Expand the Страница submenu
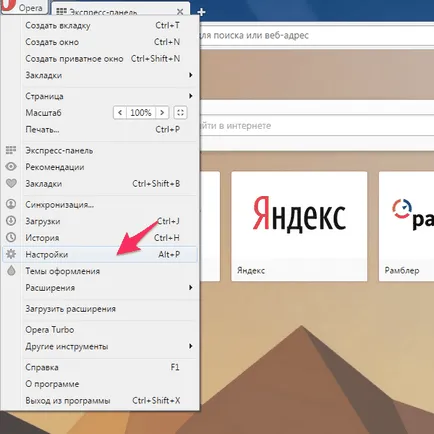 (100, 96)
